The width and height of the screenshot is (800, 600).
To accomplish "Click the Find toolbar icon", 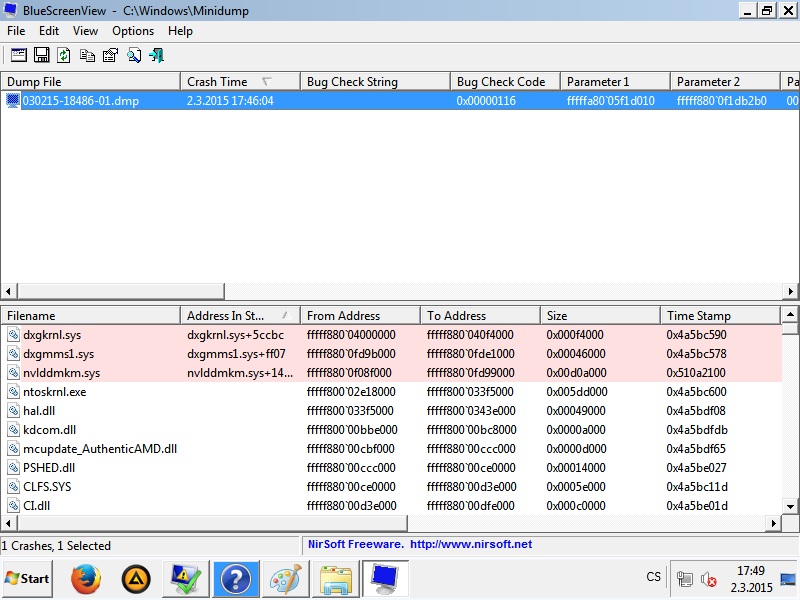I will [134, 55].
